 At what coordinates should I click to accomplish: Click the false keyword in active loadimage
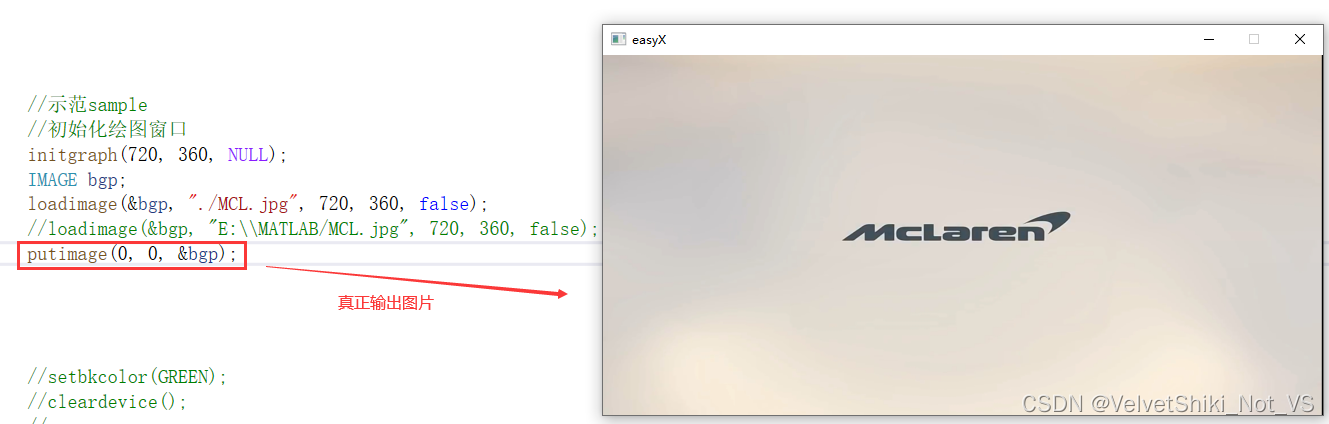(444, 204)
